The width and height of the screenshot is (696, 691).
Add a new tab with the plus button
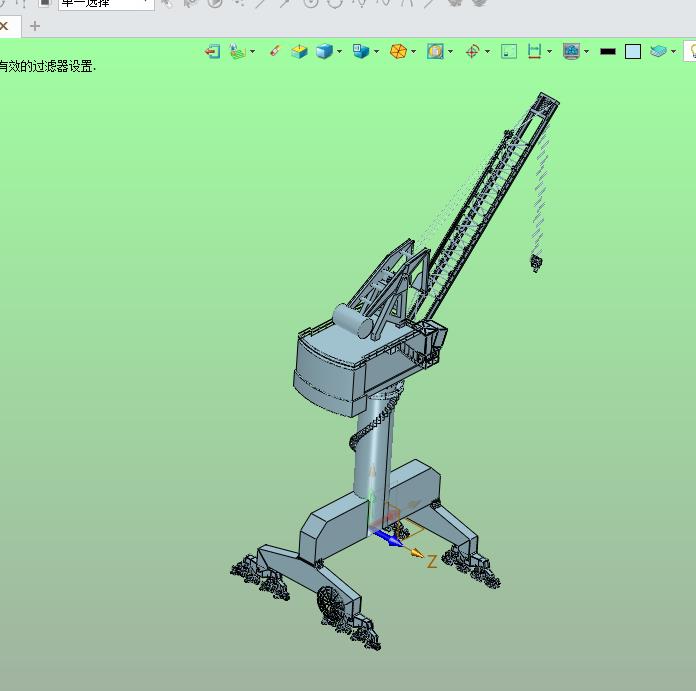(x=35, y=26)
